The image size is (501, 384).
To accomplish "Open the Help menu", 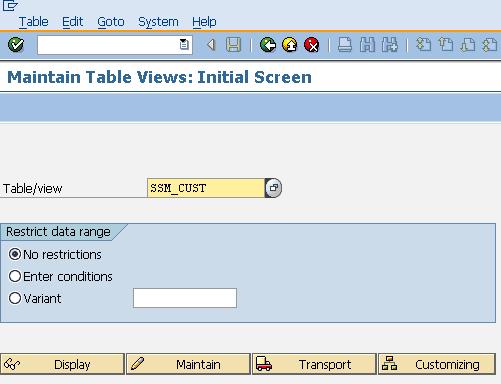I will pos(204,22).
